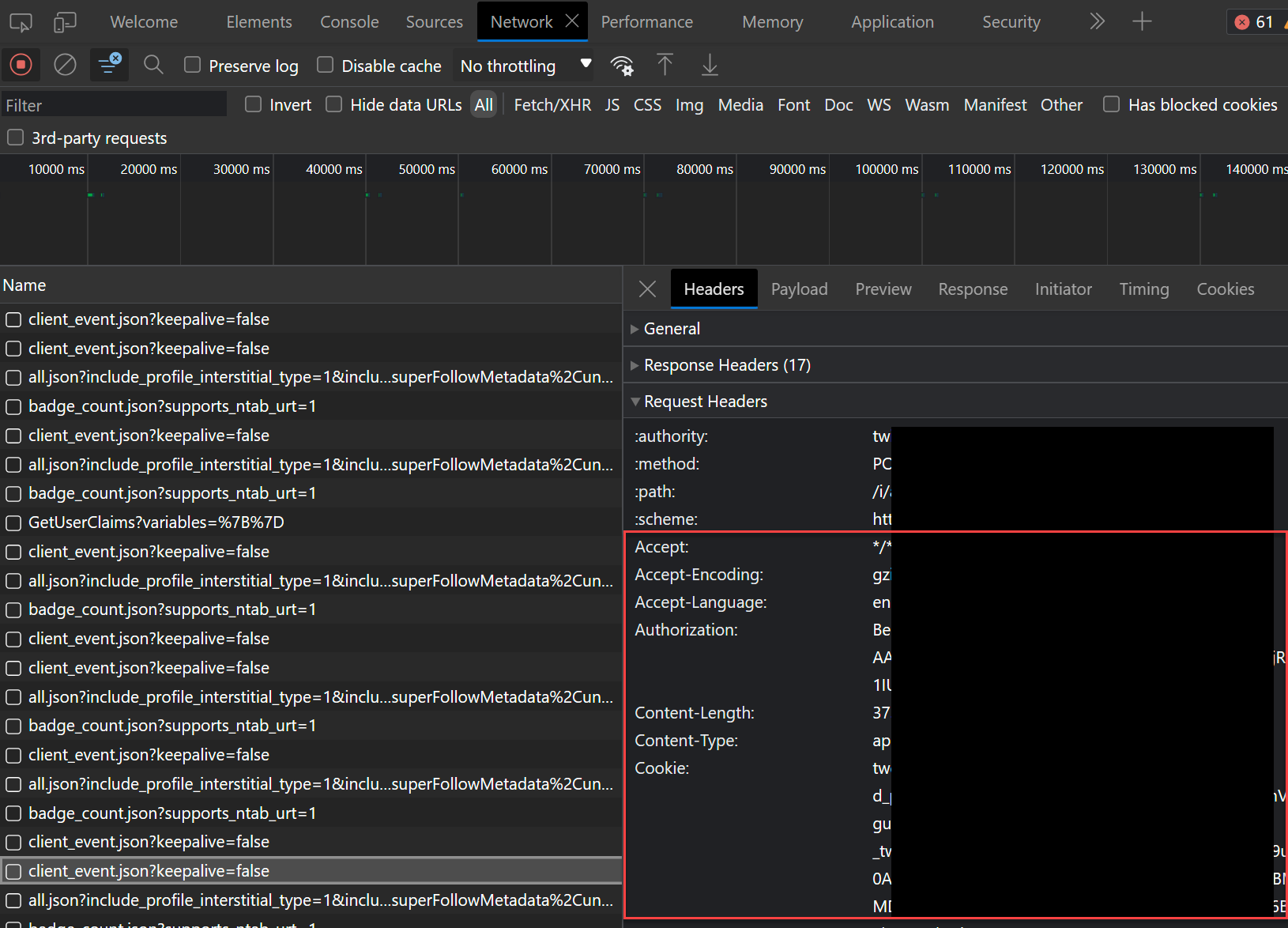Enable Disable cache checkbox

(x=325, y=65)
